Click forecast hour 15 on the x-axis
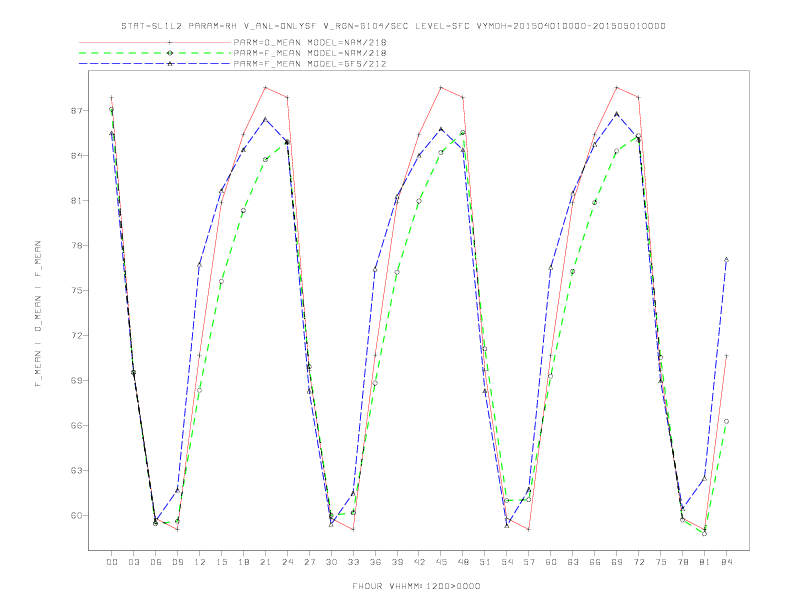Screen dimensions: 792x612 221,562
